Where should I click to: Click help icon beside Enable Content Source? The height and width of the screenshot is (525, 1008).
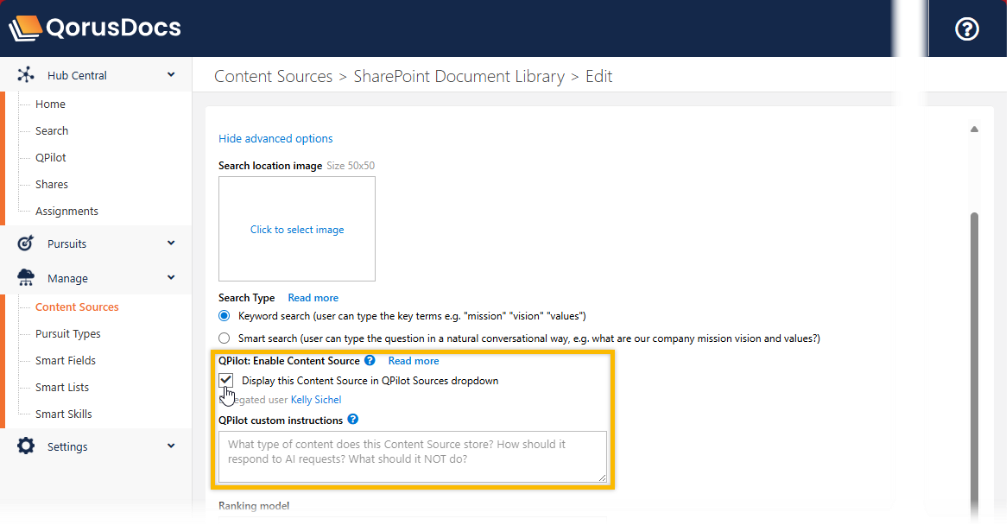point(370,361)
